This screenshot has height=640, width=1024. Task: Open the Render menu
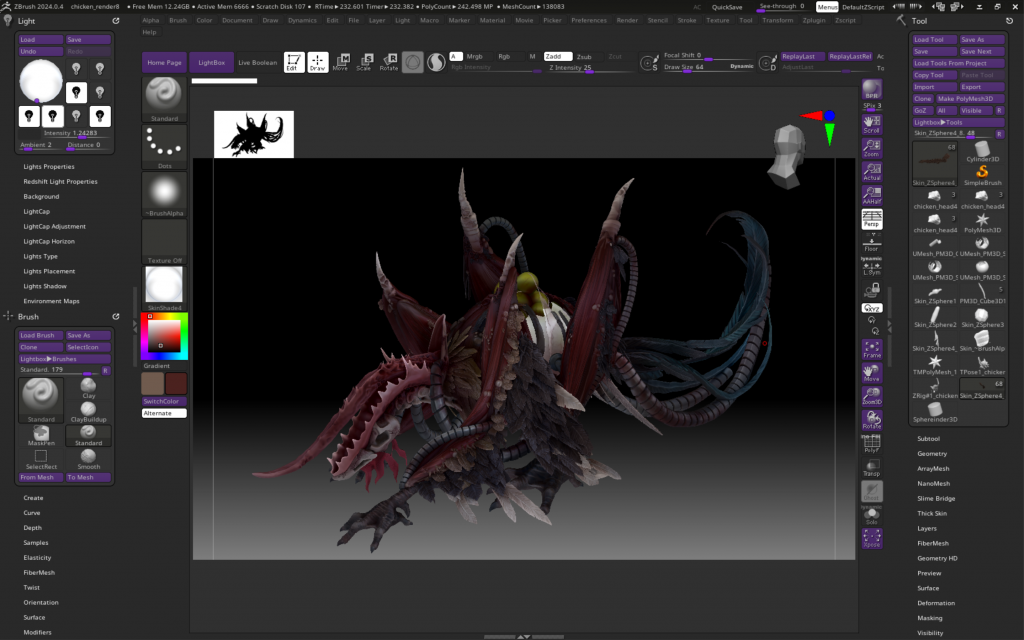(x=627, y=20)
